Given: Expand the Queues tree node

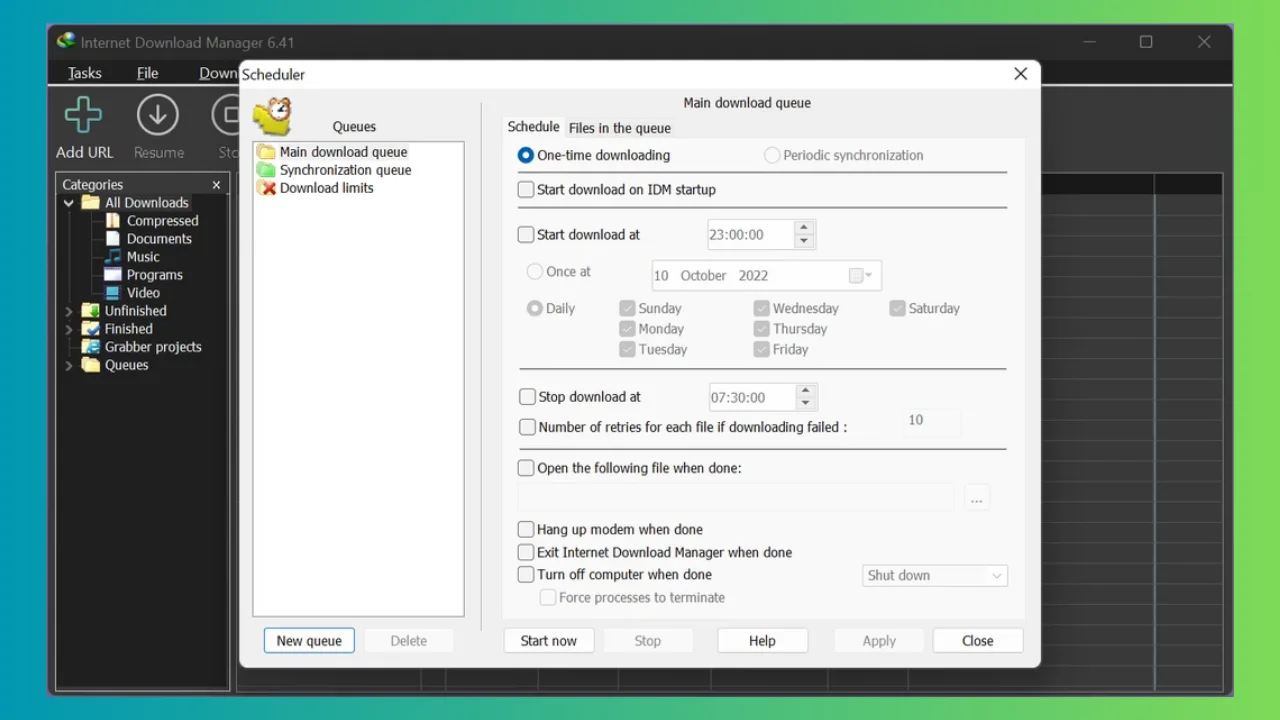Looking at the screenshot, I should pos(68,365).
